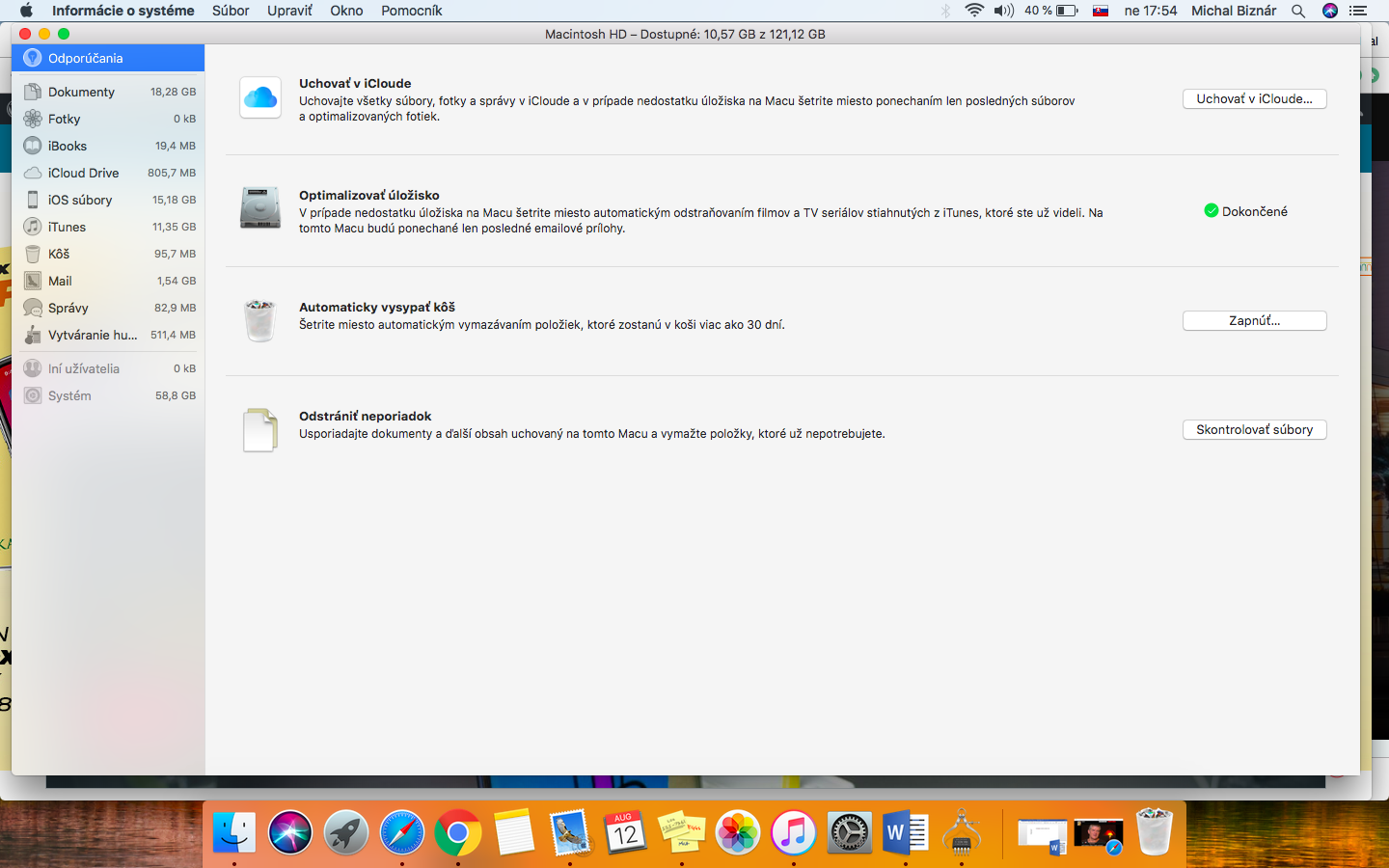Click the iBooks icon in sidebar
This screenshot has width=1389, height=868.
click(33, 146)
